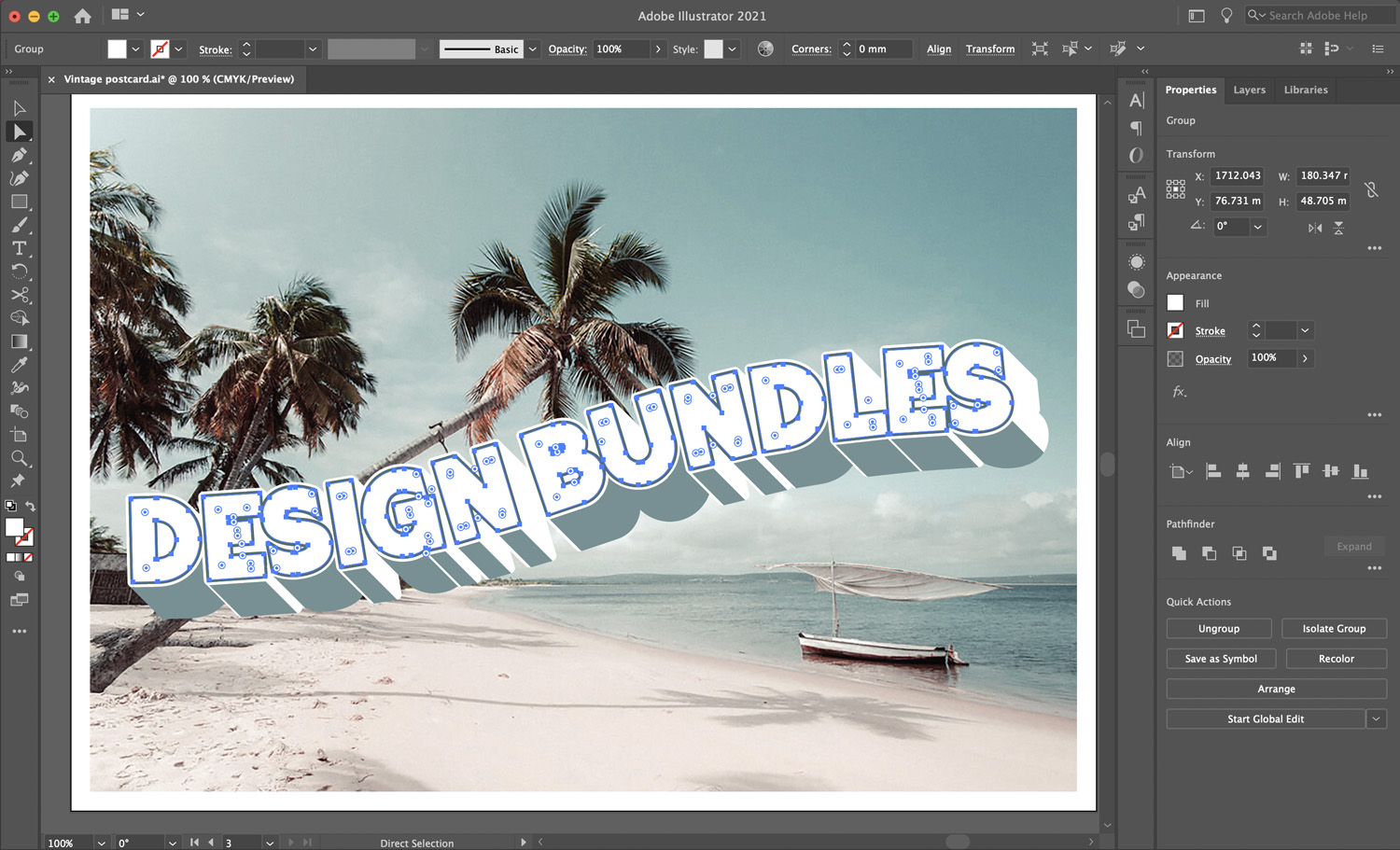The width and height of the screenshot is (1400, 850).
Task: Select the Type tool
Action: [x=19, y=248]
